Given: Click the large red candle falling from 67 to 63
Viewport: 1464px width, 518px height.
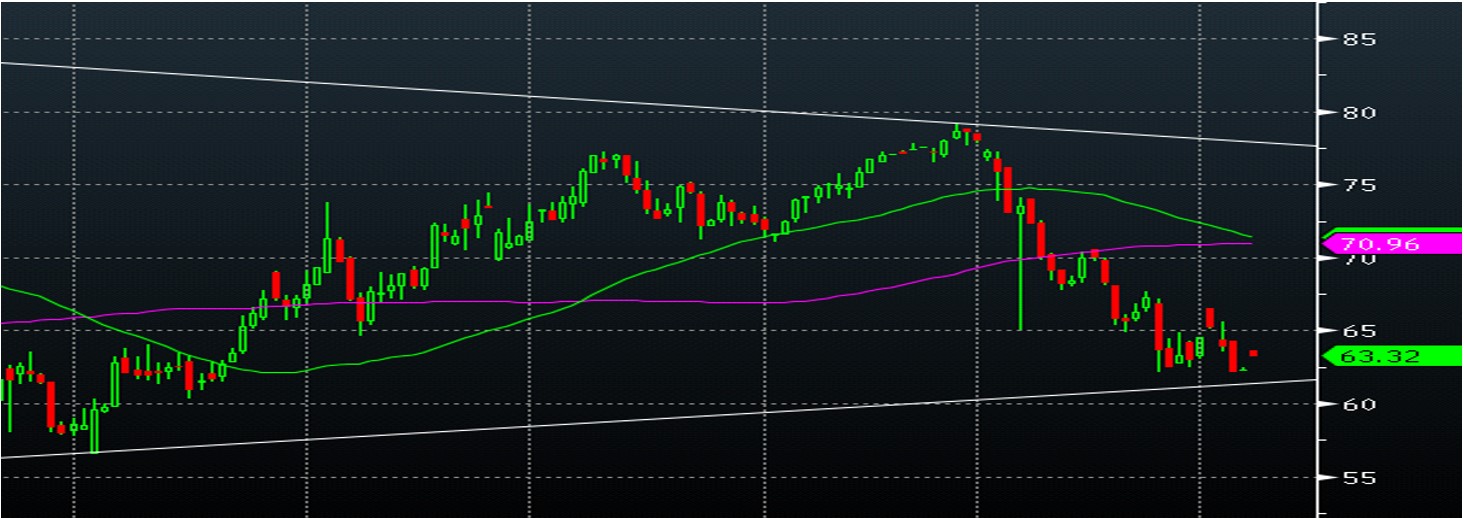Looking at the screenshot, I should tap(1158, 325).
